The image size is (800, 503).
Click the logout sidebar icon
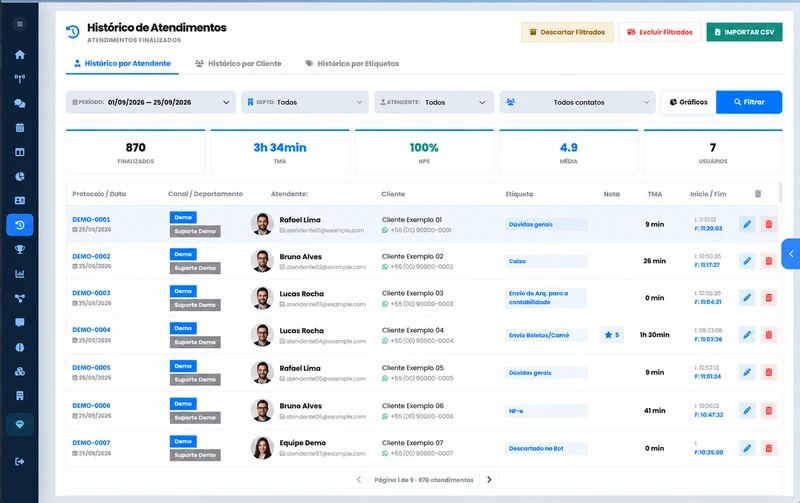(19, 462)
